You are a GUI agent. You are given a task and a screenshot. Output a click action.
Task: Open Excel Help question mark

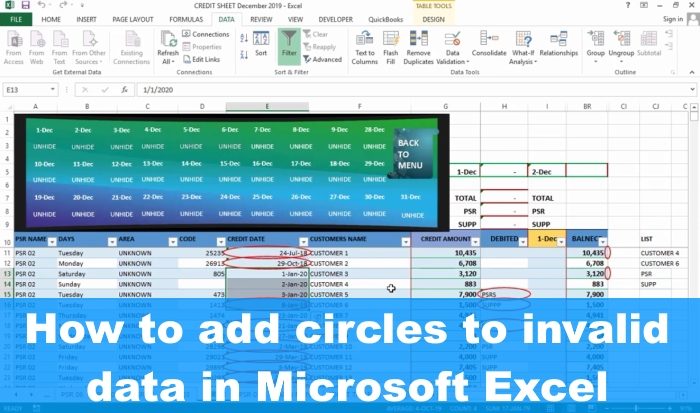[x=628, y=5]
